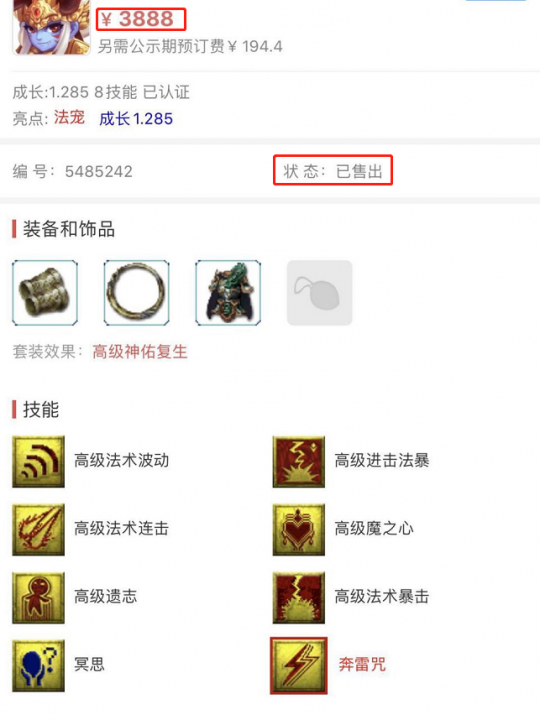Select the 高级法术连击 skill icon
The height and width of the screenshot is (720, 540).
[38, 529]
